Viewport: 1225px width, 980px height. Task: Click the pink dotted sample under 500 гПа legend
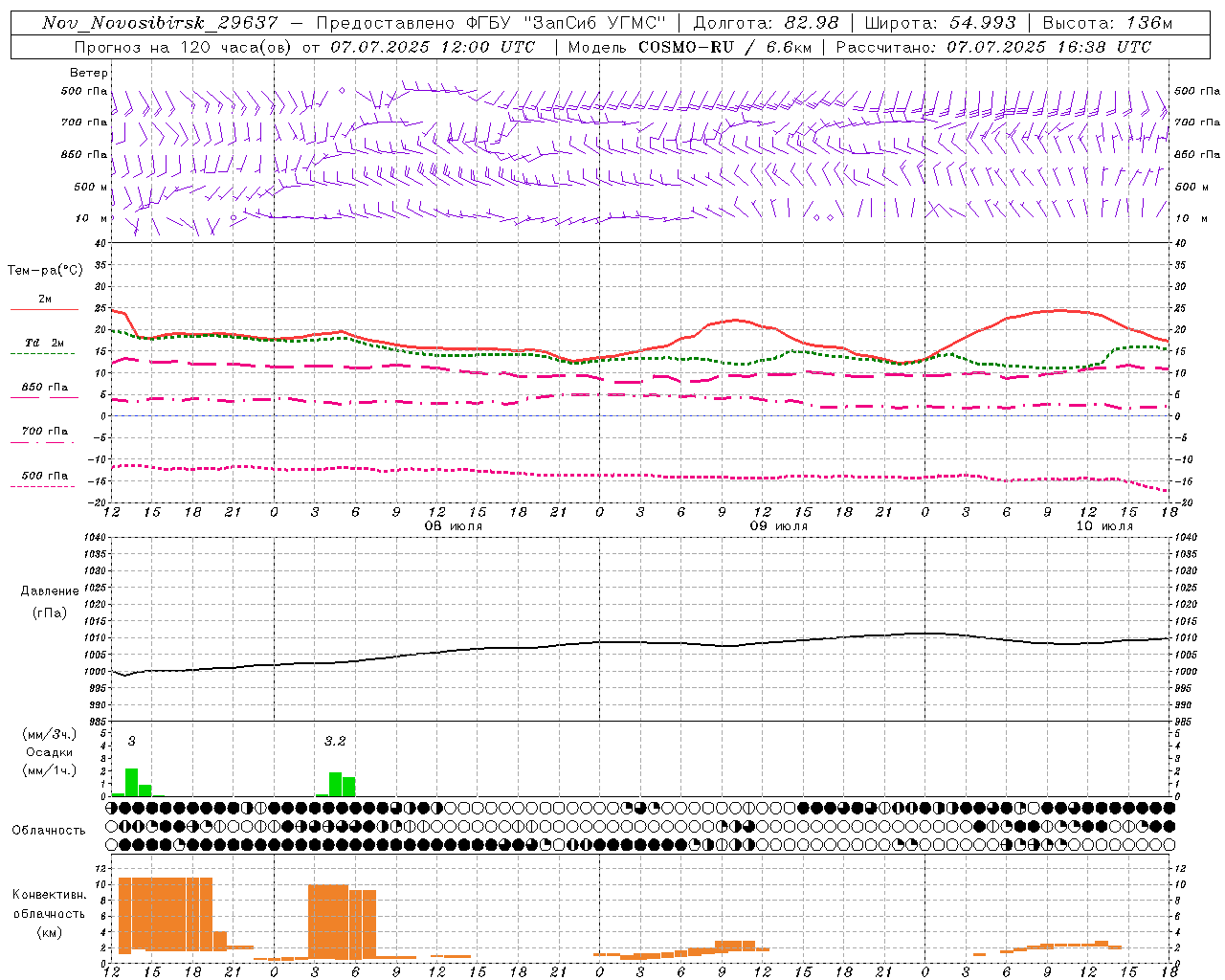tap(42, 486)
